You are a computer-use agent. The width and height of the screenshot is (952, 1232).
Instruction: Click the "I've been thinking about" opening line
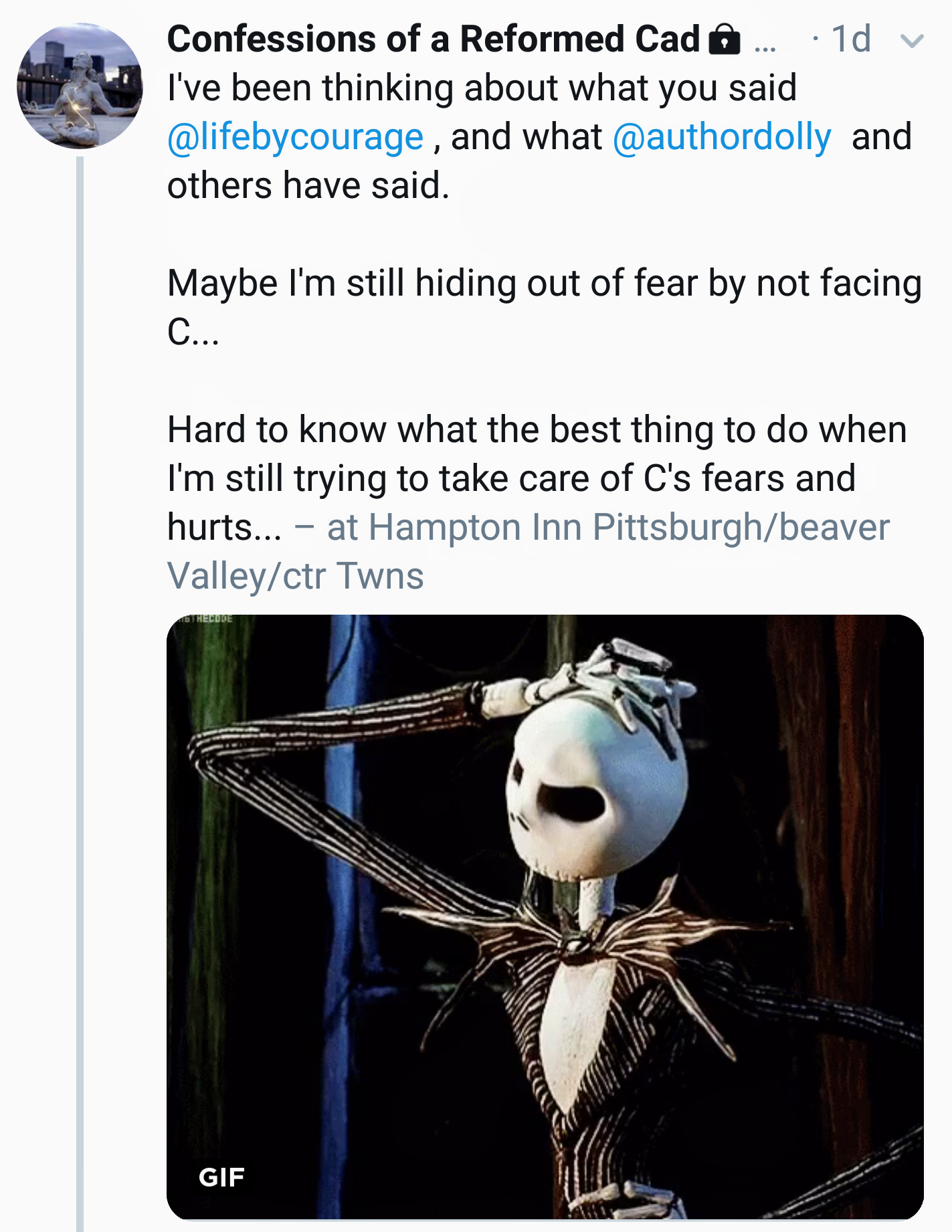pos(482,88)
